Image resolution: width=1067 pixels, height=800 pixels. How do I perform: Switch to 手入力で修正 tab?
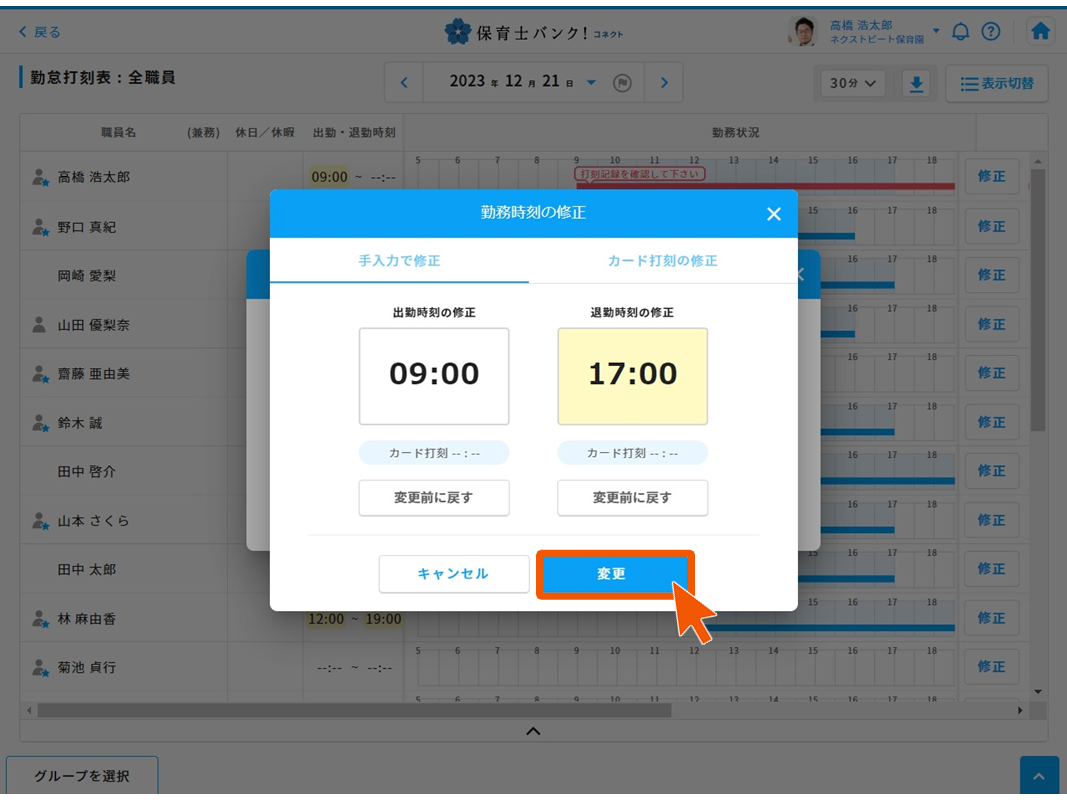coord(399,261)
